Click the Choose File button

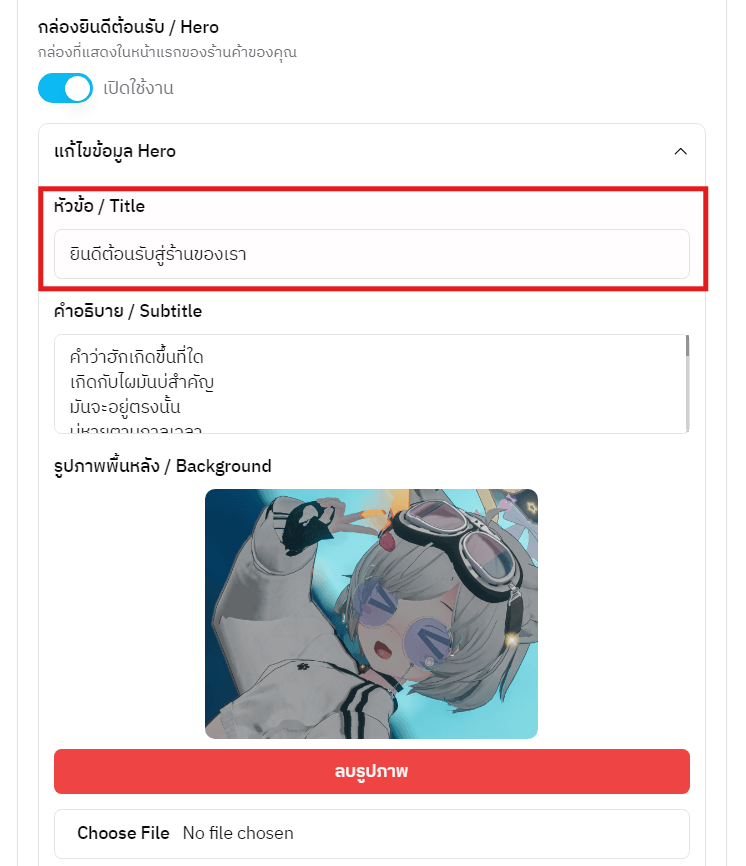(x=123, y=833)
